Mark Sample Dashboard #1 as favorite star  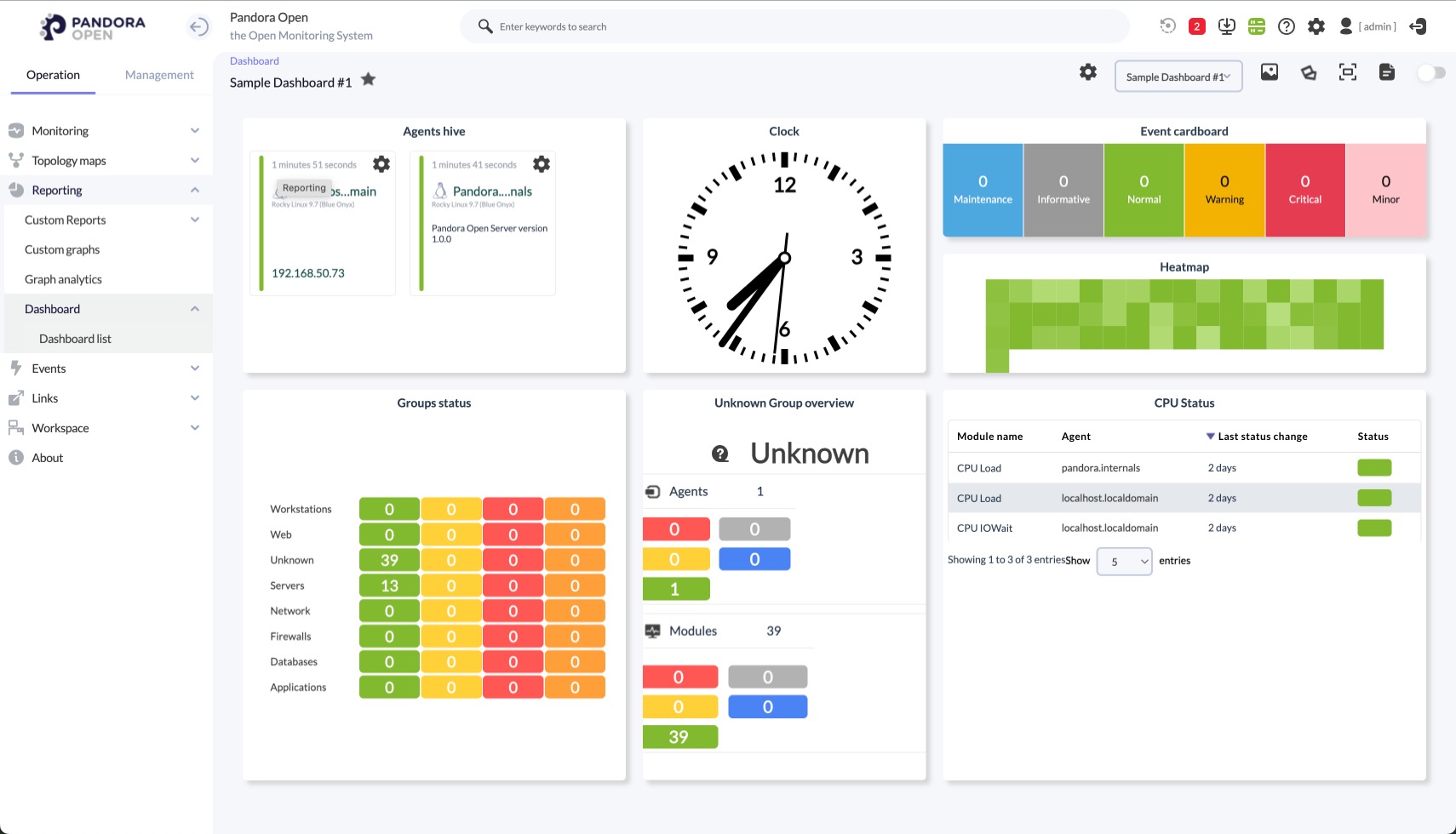coord(368,79)
